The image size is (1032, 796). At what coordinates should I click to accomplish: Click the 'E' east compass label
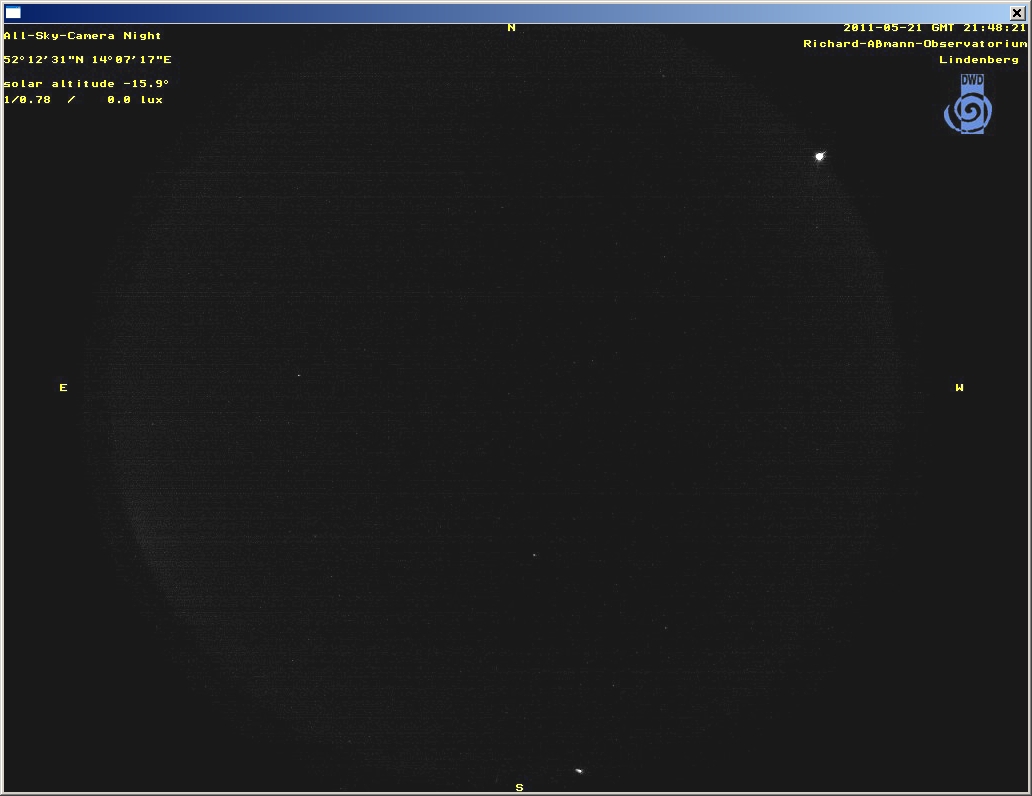(x=63, y=388)
